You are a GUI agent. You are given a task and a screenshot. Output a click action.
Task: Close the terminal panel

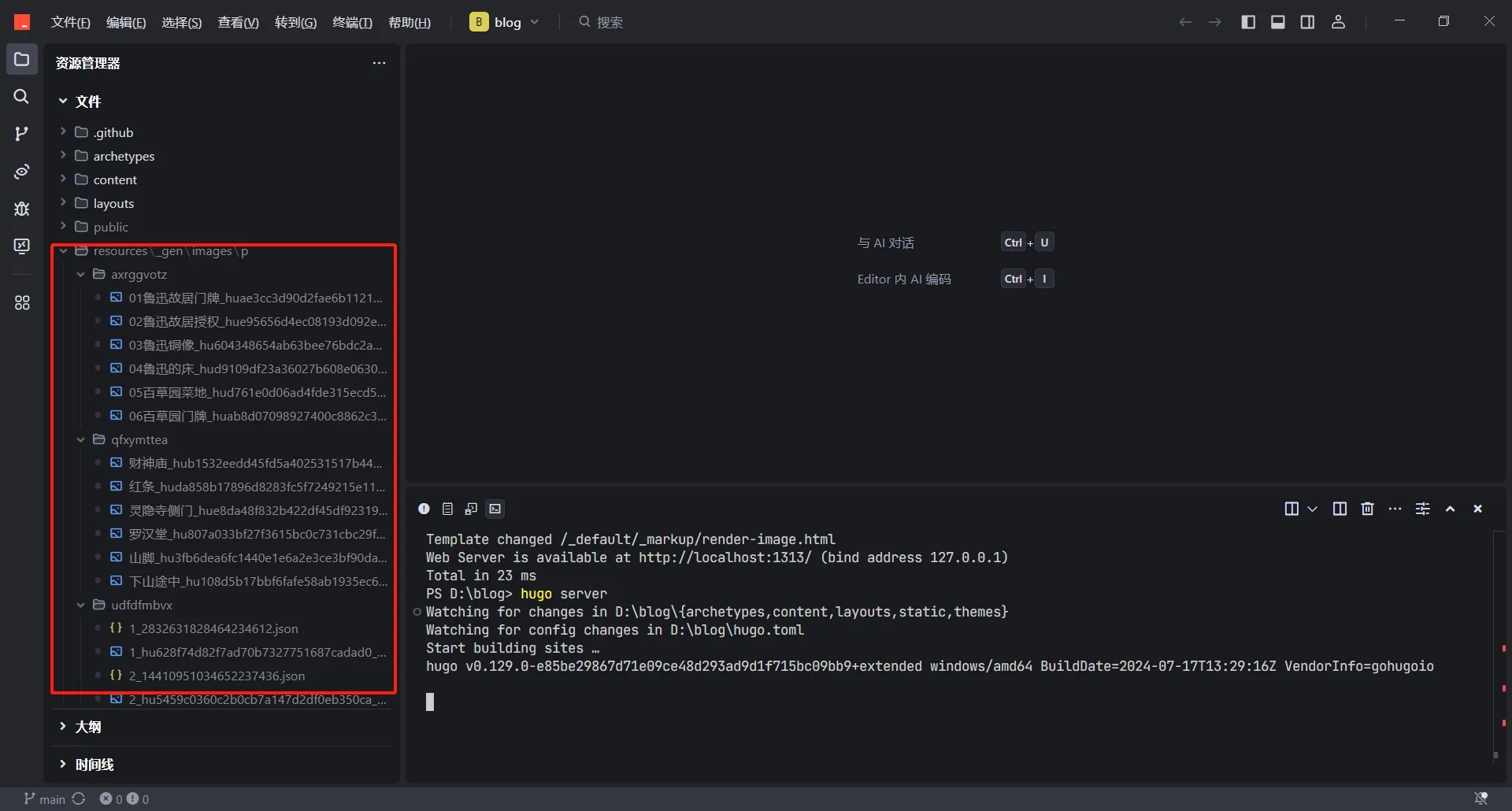pos(1477,509)
